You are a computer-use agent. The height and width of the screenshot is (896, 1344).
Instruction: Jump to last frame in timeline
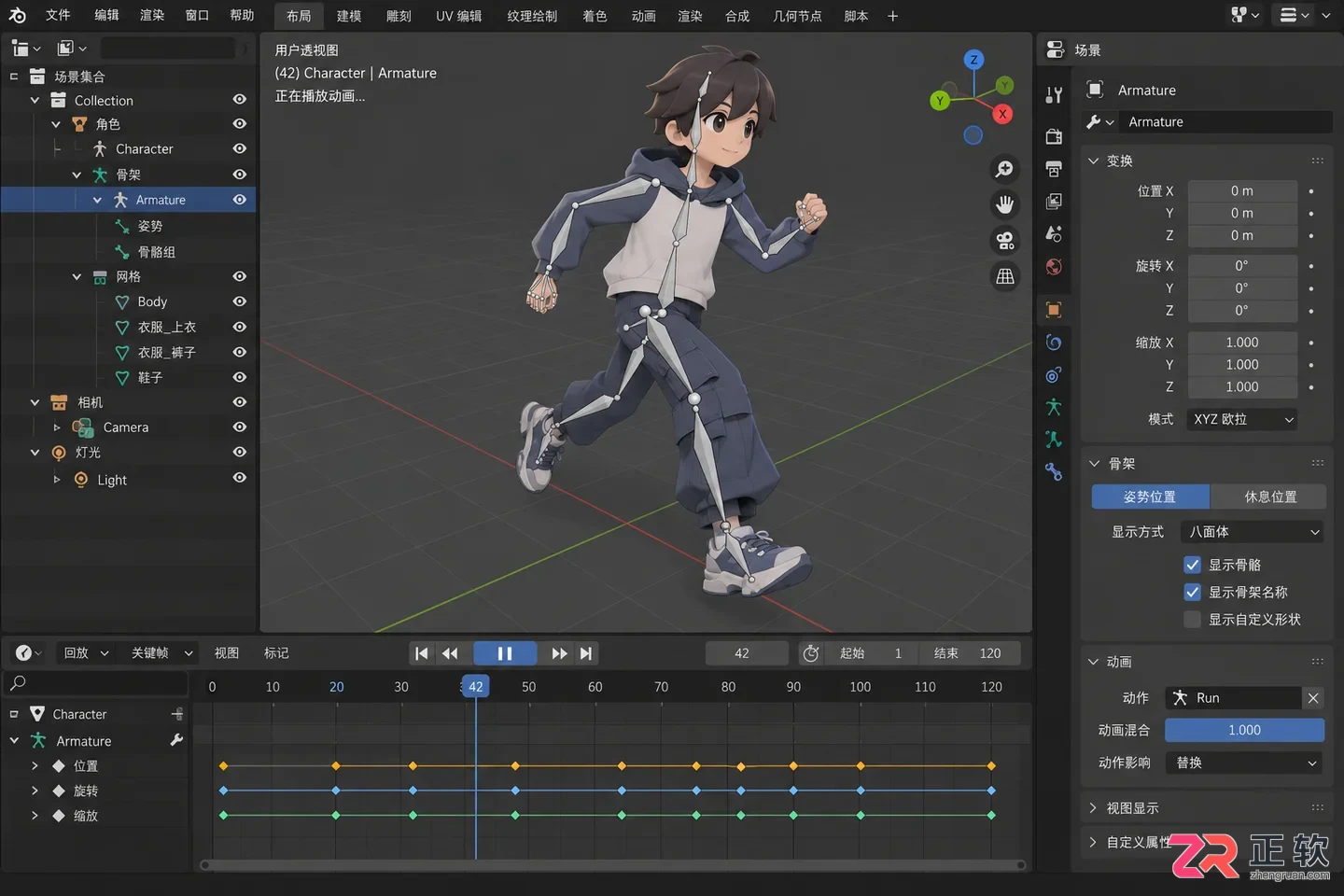pos(586,653)
